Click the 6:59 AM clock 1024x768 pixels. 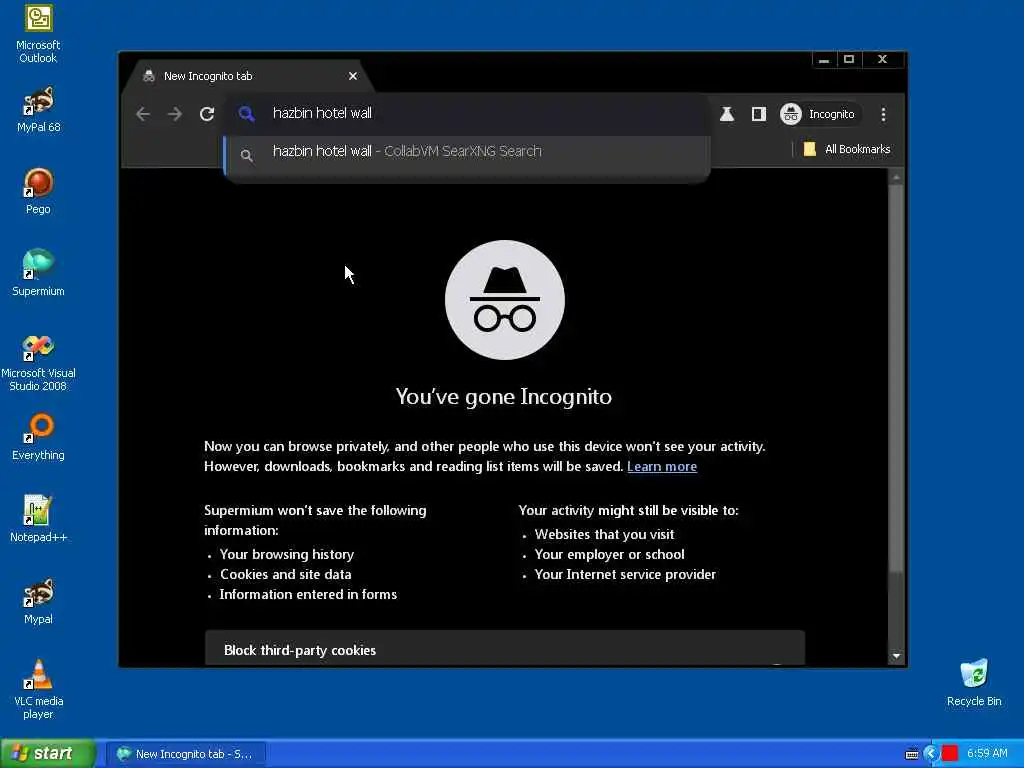point(987,754)
